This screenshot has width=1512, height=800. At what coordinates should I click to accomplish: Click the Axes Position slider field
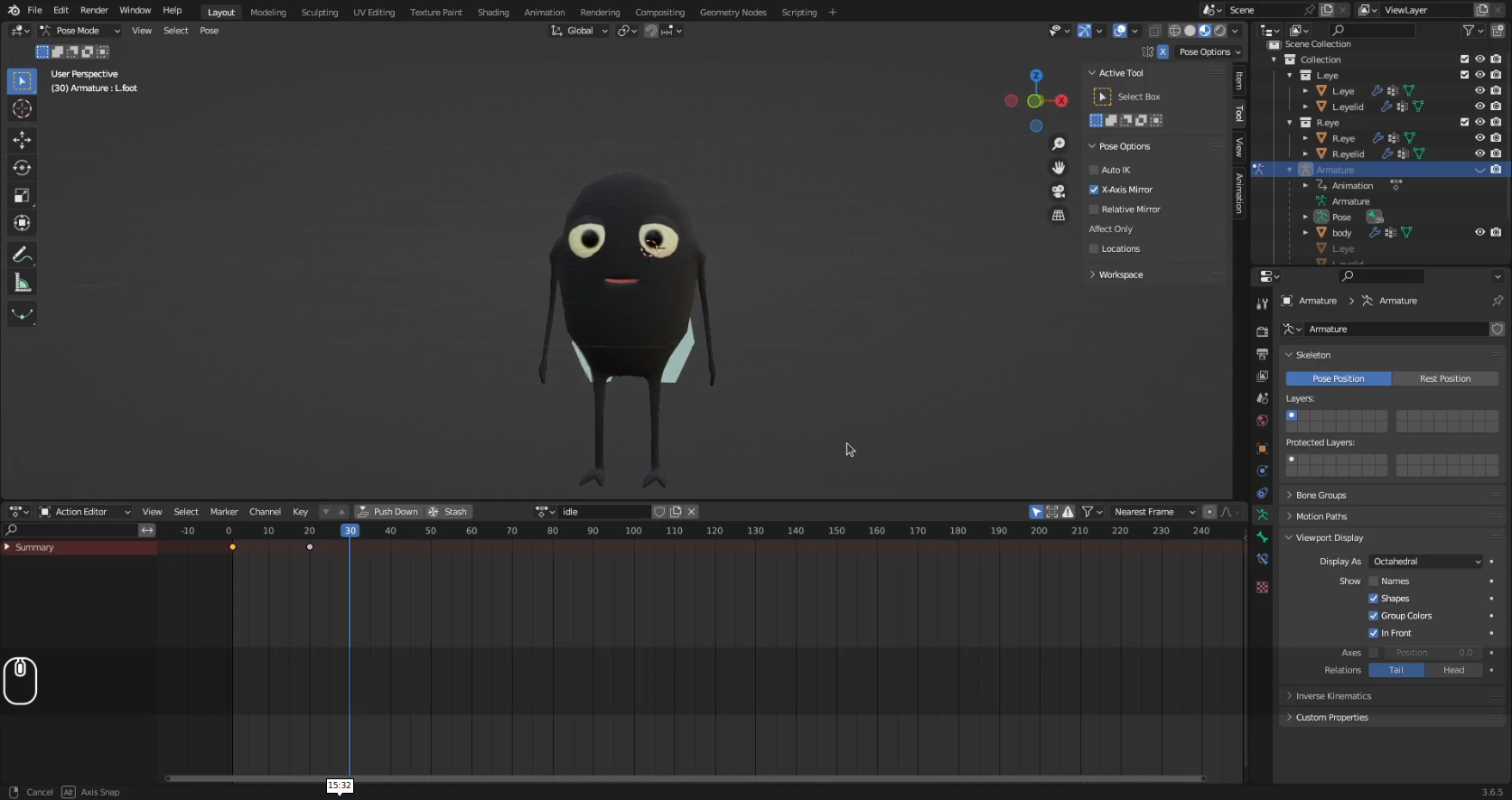1433,653
